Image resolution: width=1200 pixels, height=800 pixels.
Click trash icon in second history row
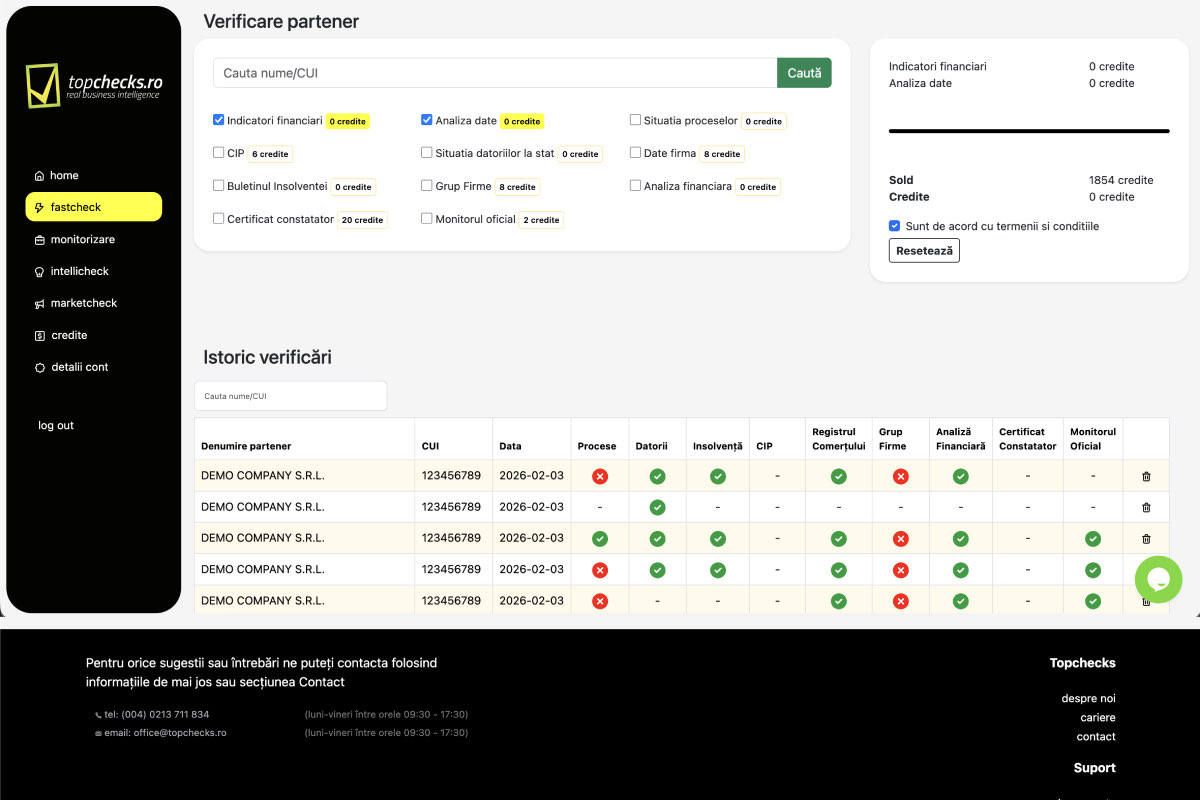1146,508
